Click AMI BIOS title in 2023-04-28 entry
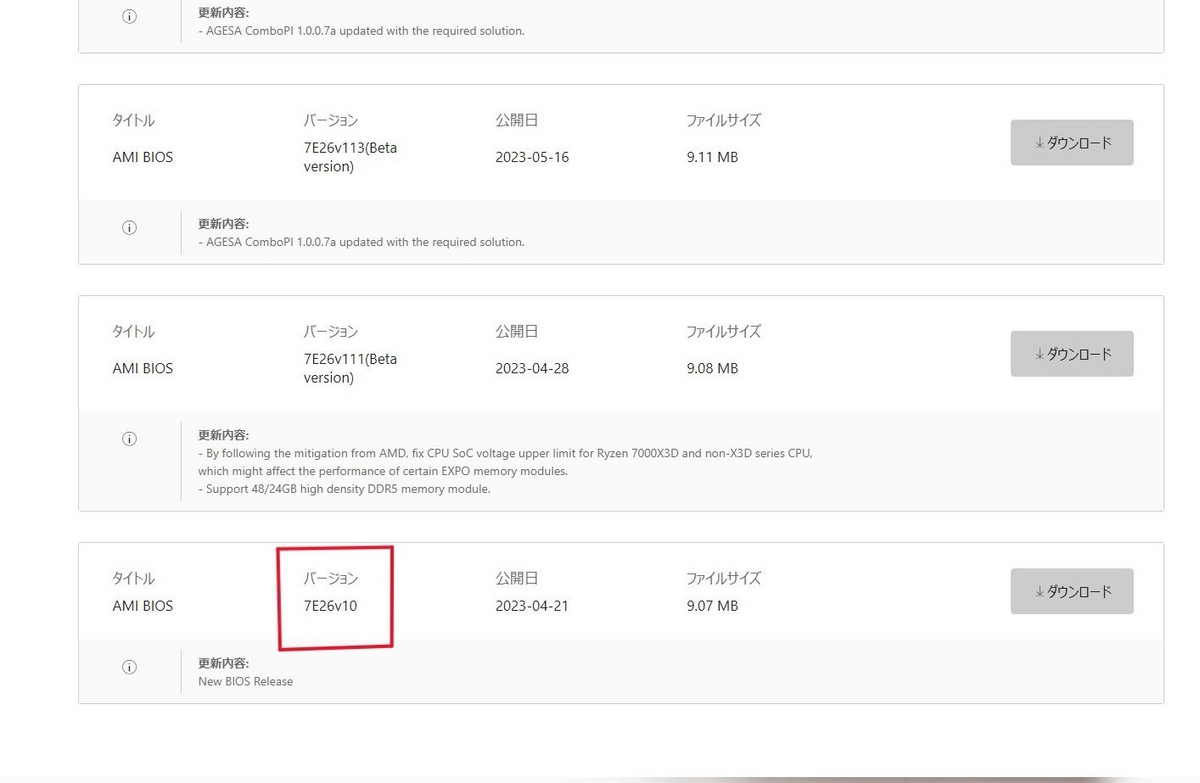The width and height of the screenshot is (1200, 783). (x=142, y=368)
